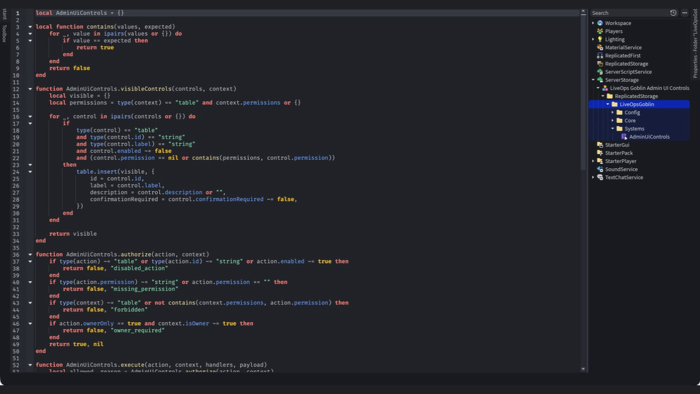Collapse the LiveOpsGoblin folder

pyautogui.click(x=608, y=104)
